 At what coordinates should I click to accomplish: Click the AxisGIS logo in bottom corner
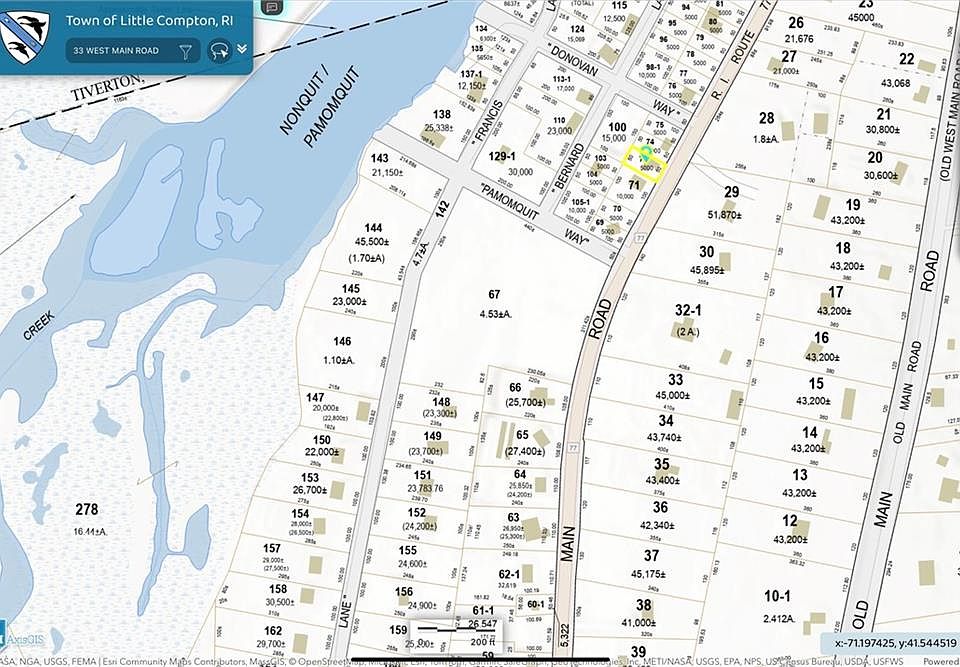tap(24, 638)
